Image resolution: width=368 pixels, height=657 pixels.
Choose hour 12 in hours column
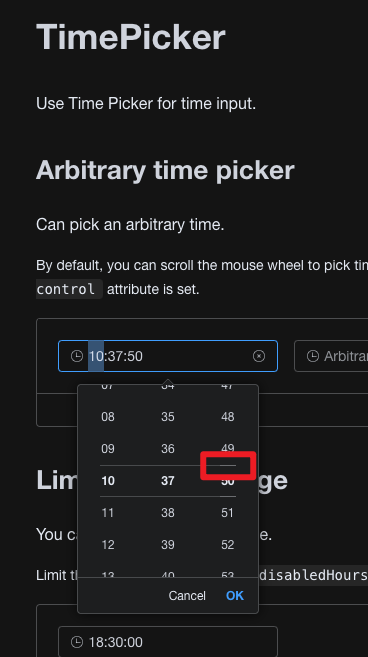click(108, 544)
